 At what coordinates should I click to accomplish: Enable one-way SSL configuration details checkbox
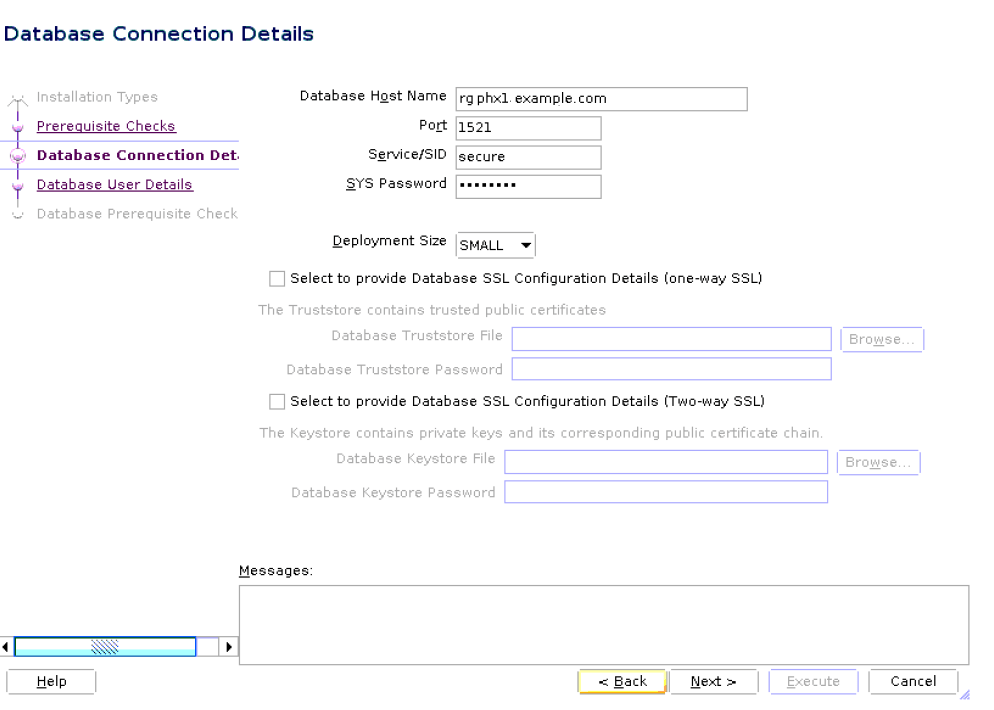tap(277, 278)
